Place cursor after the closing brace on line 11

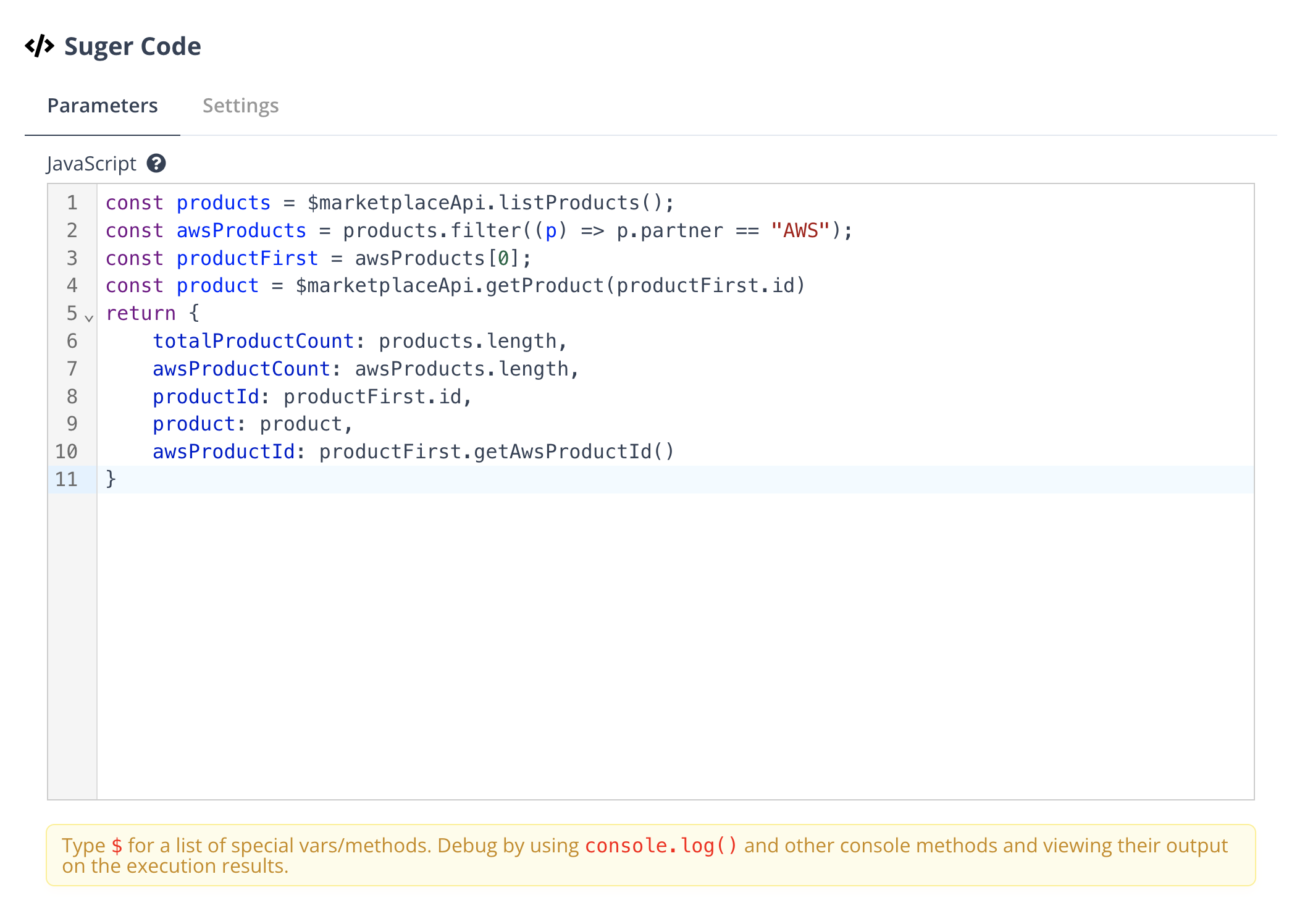(x=117, y=479)
